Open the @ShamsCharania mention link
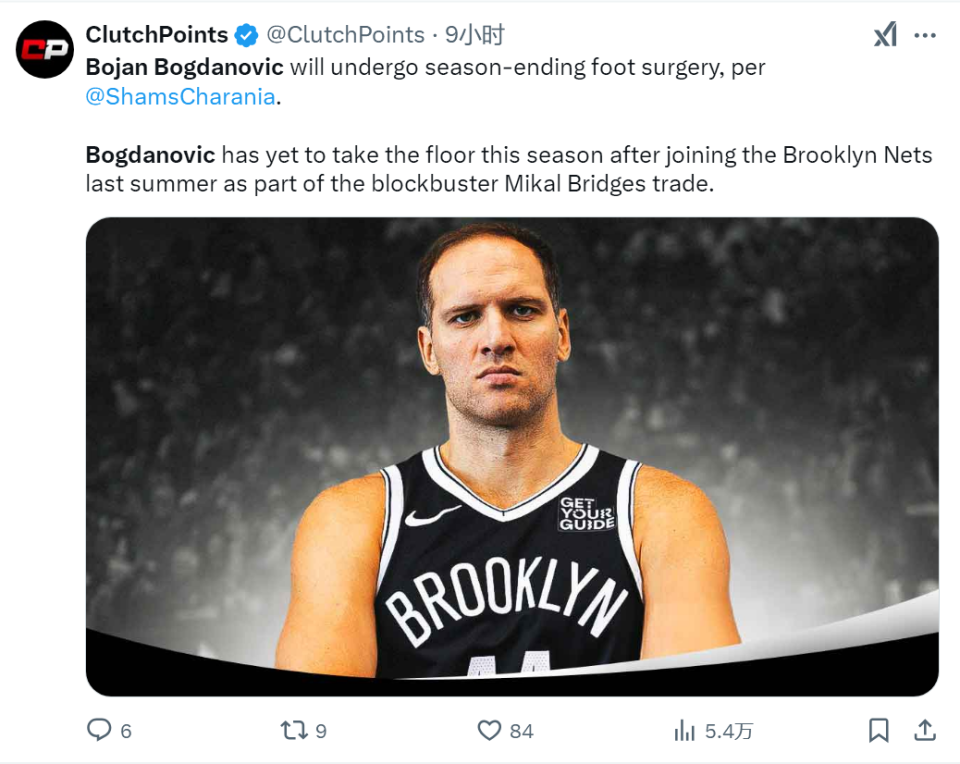Screen dimensions: 960x764 [179, 98]
